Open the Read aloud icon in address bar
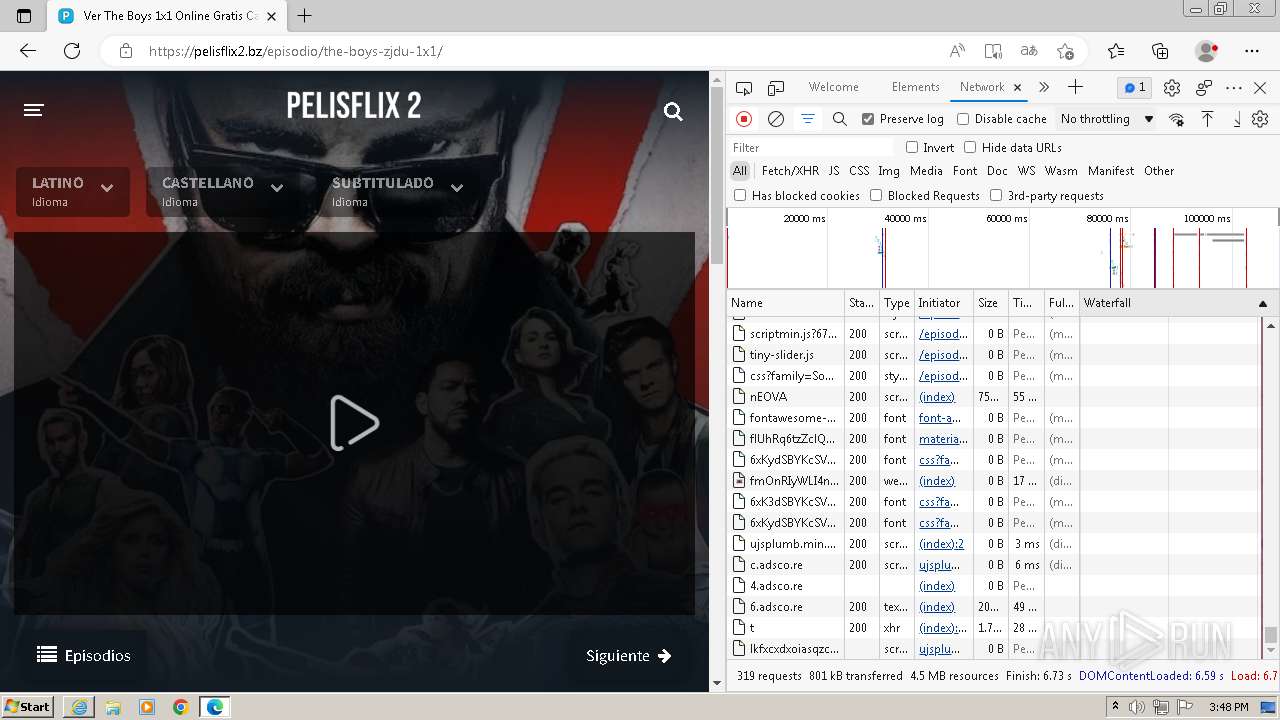The image size is (1280, 720). coord(957,51)
